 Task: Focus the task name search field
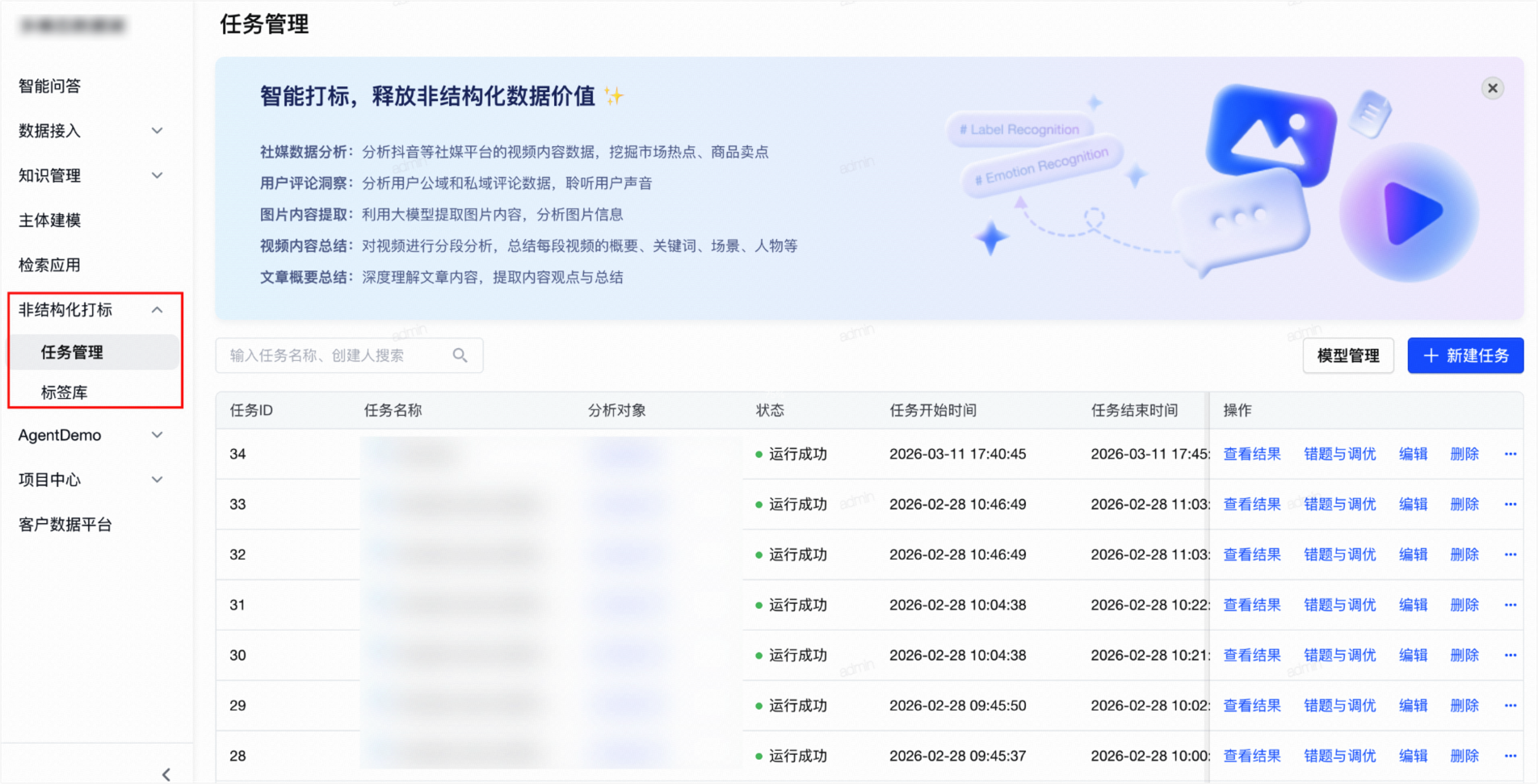pos(349,355)
